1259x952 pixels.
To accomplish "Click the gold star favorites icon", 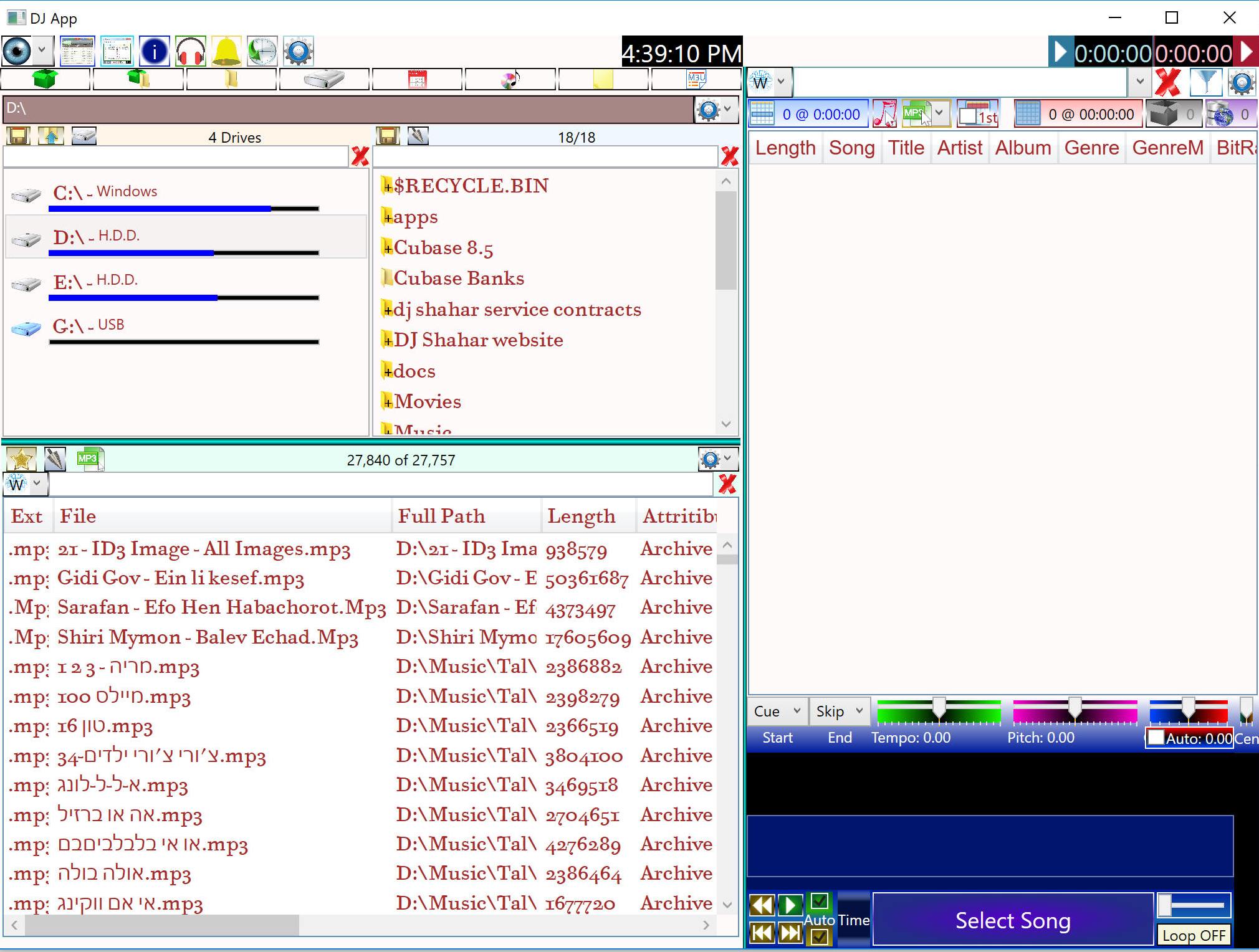I will (21, 460).
